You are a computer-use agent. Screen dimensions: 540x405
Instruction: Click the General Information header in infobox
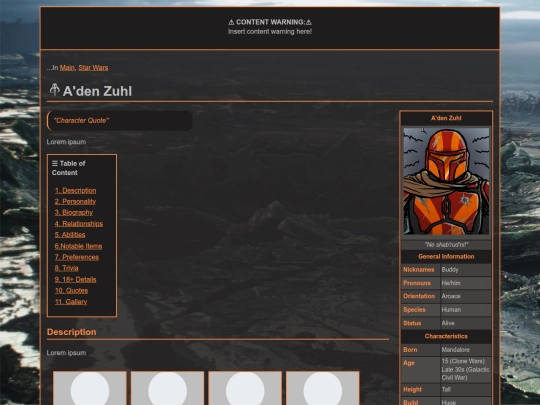tap(446, 257)
